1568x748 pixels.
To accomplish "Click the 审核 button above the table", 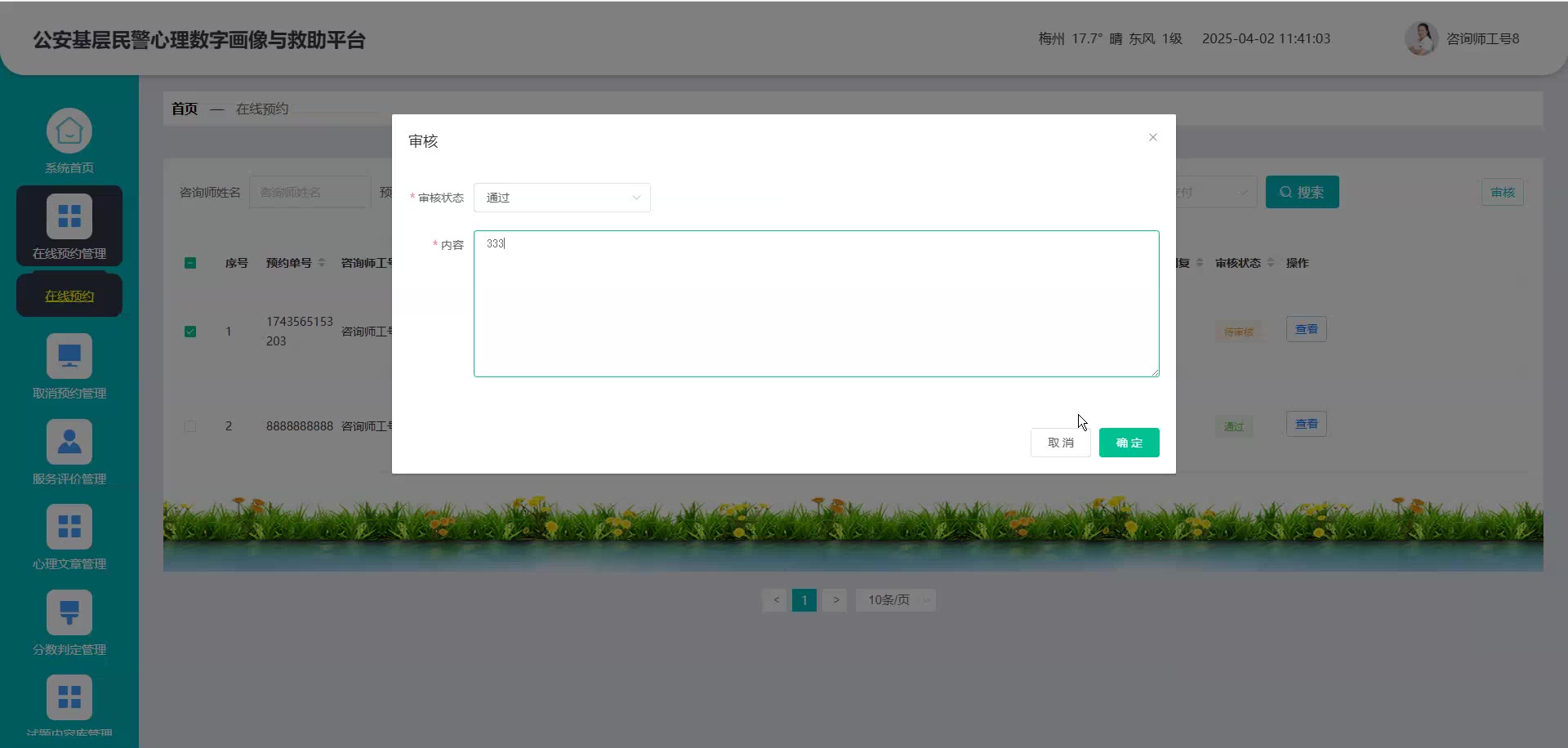I will (1503, 193).
